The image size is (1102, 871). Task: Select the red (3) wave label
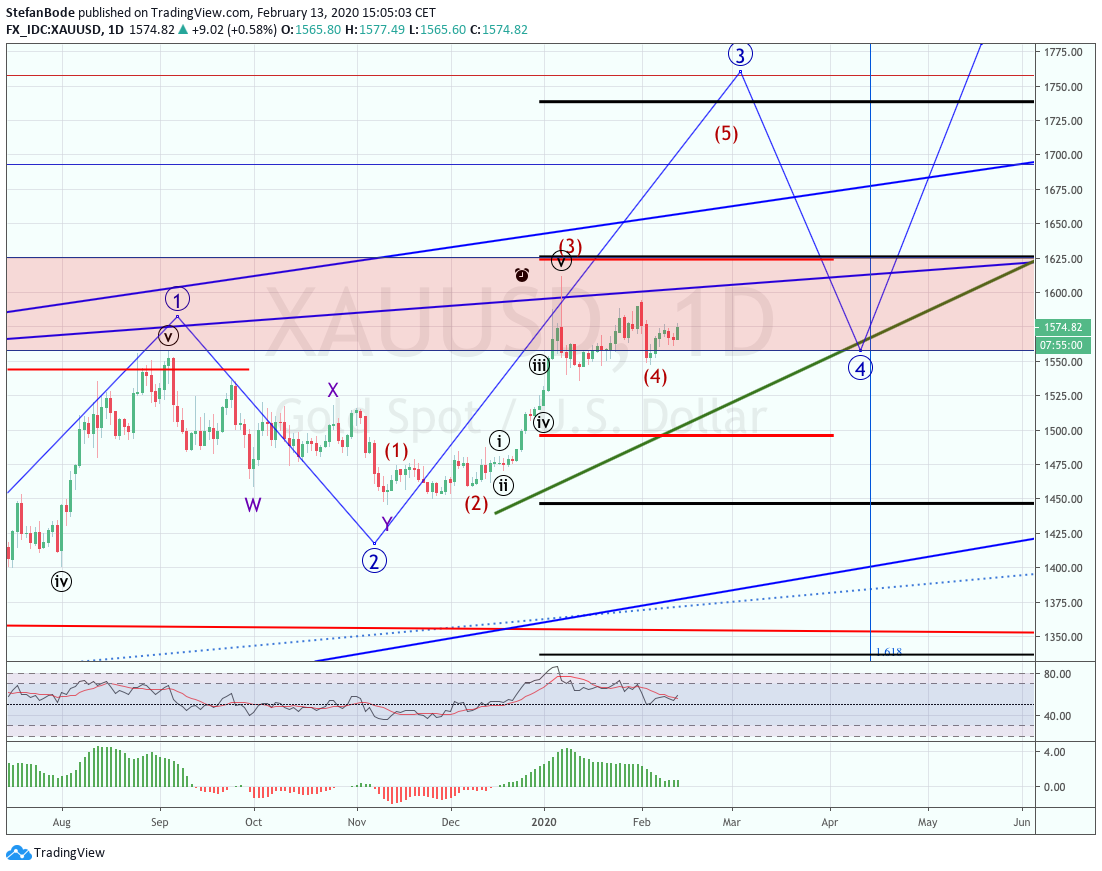tap(570, 245)
